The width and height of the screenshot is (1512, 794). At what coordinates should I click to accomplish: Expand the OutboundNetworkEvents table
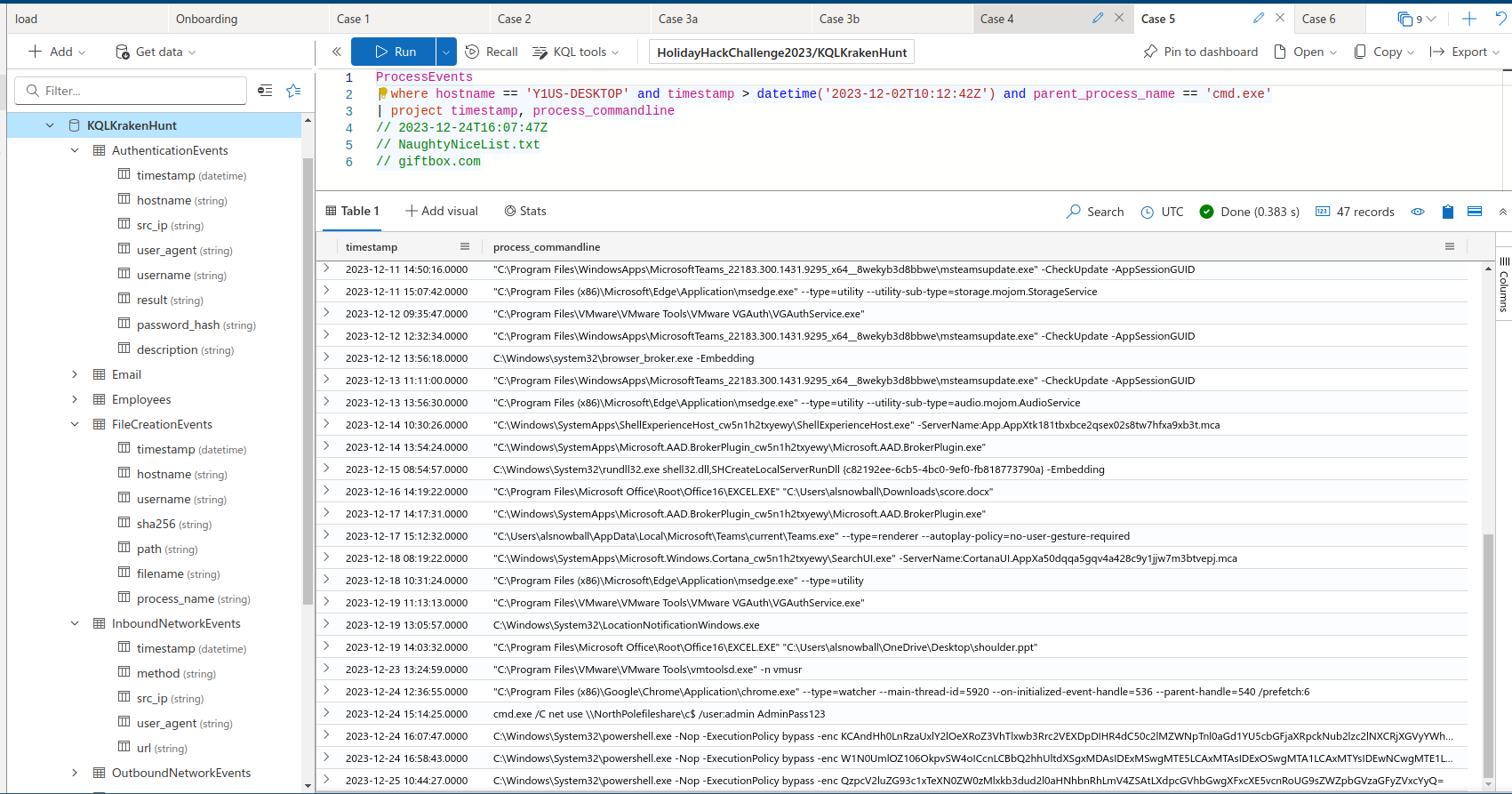[x=75, y=773]
